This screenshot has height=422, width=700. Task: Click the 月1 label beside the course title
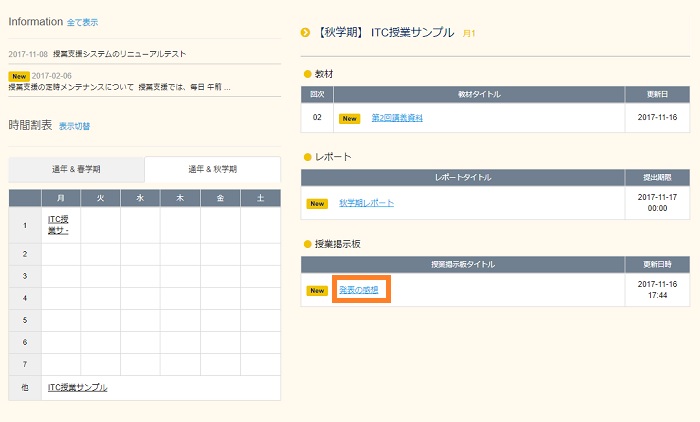(x=469, y=34)
